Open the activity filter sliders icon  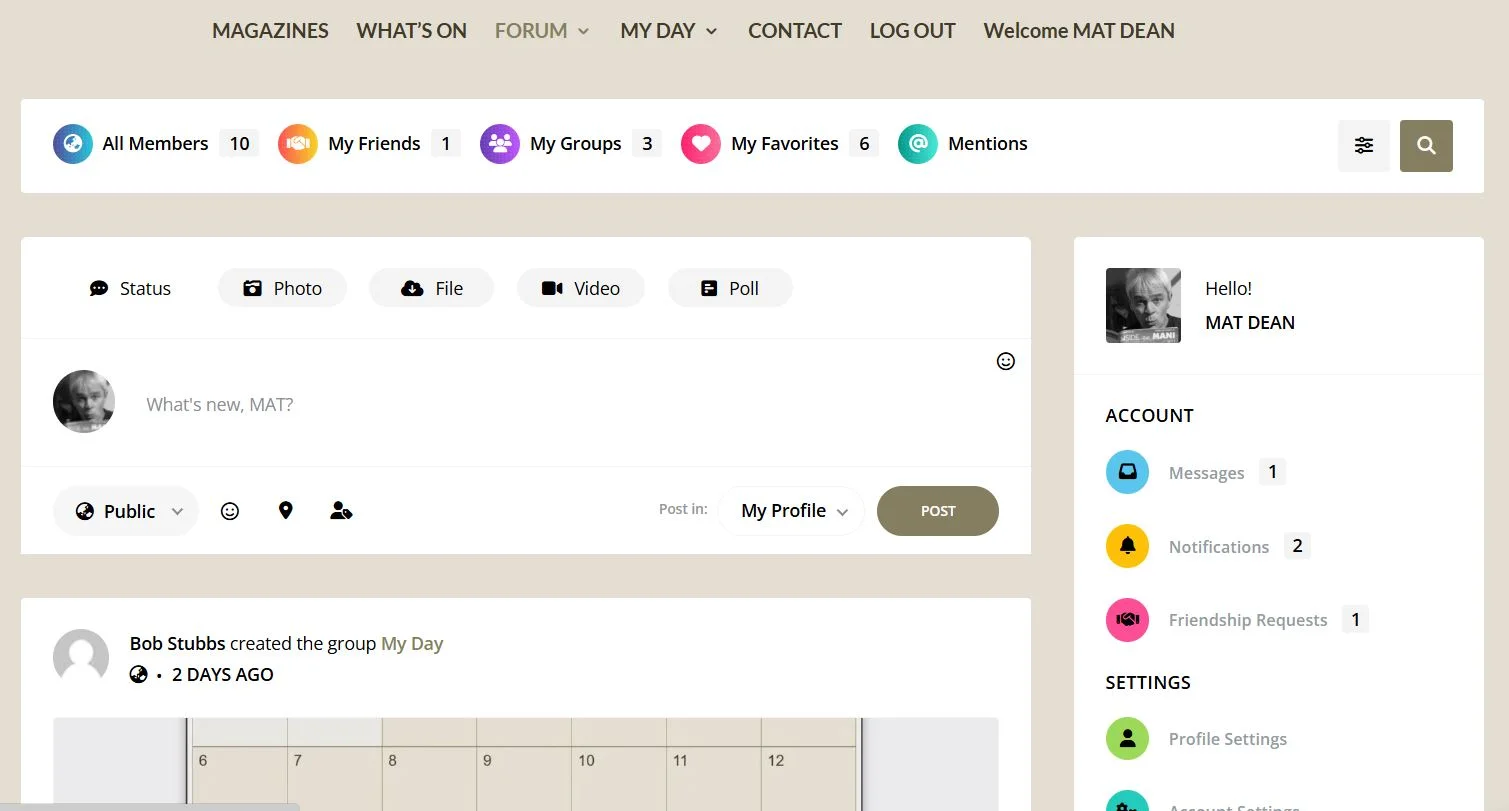pos(1363,146)
